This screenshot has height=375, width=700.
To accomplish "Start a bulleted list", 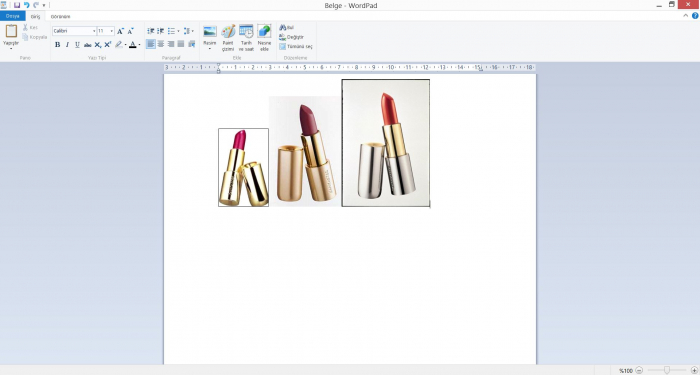I will 171,31.
